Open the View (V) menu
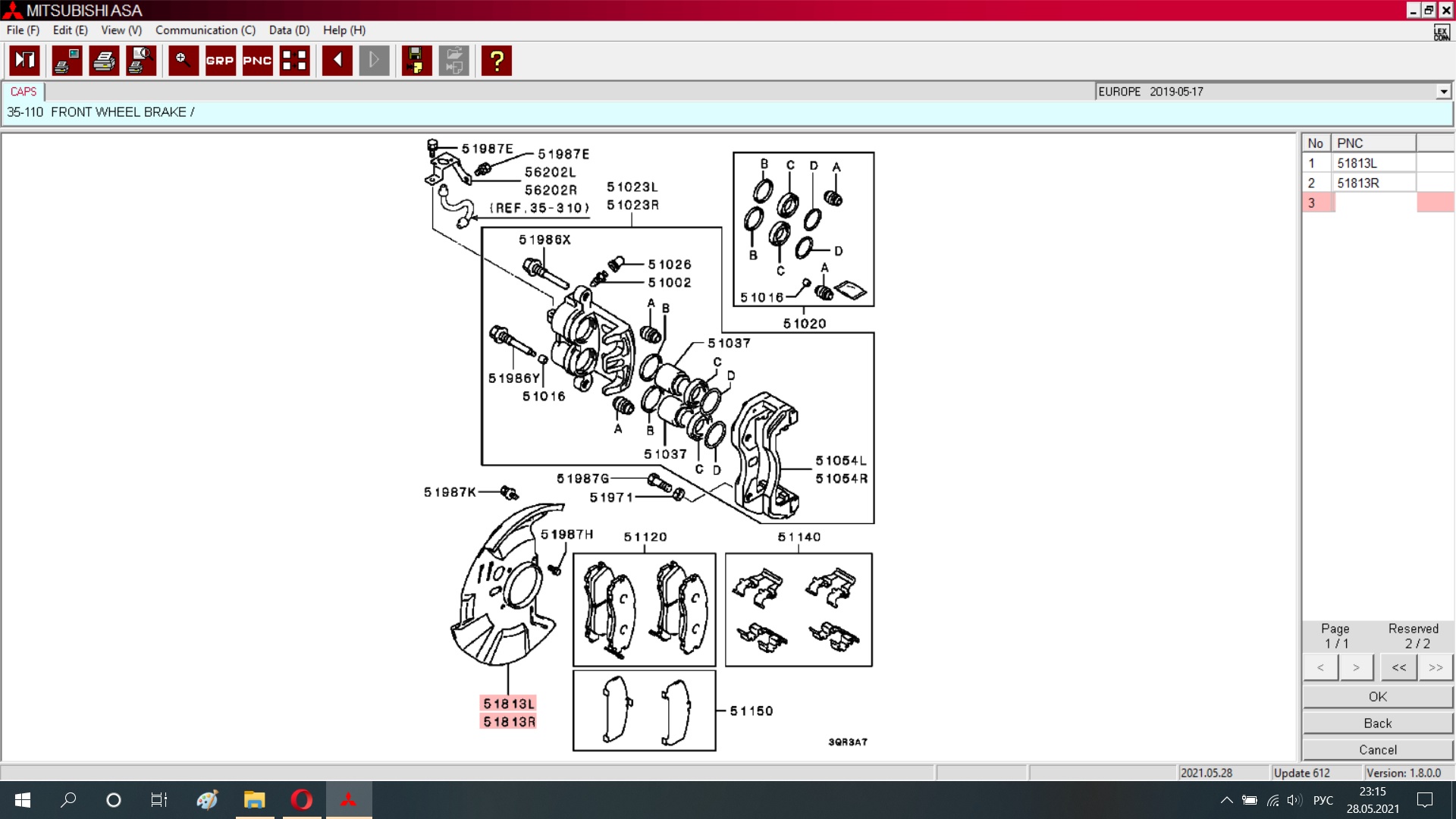The image size is (1456, 819). (x=121, y=30)
